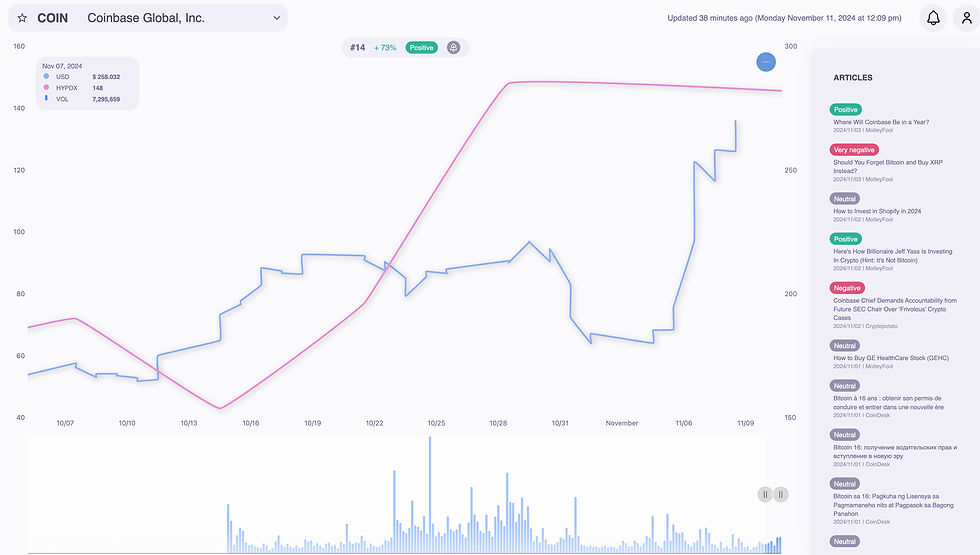This screenshot has height=555, width=980.
Task: Open the stock selector dropdown chevron
Action: (276, 18)
